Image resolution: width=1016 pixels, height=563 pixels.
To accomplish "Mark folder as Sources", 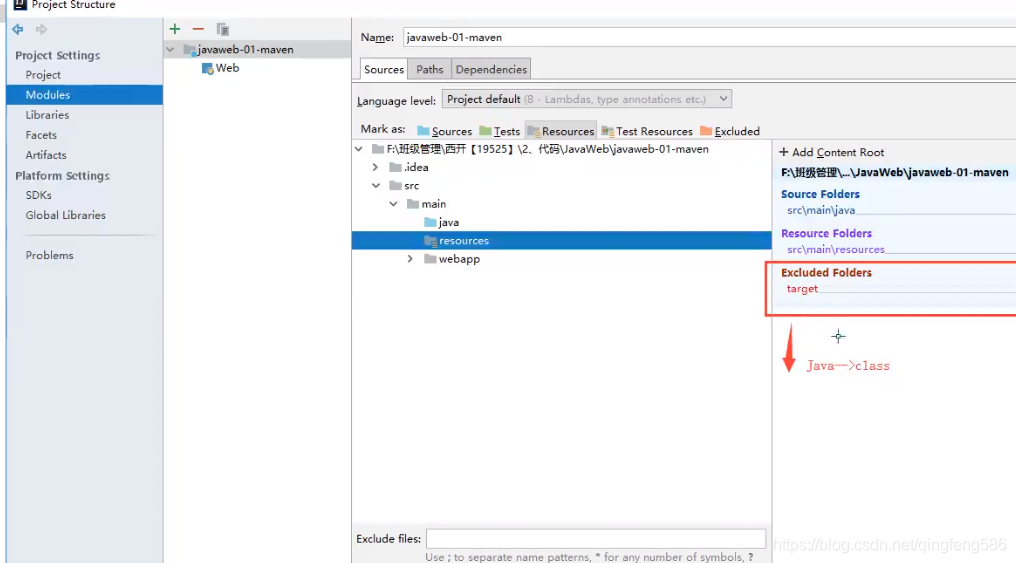I will pos(444,131).
